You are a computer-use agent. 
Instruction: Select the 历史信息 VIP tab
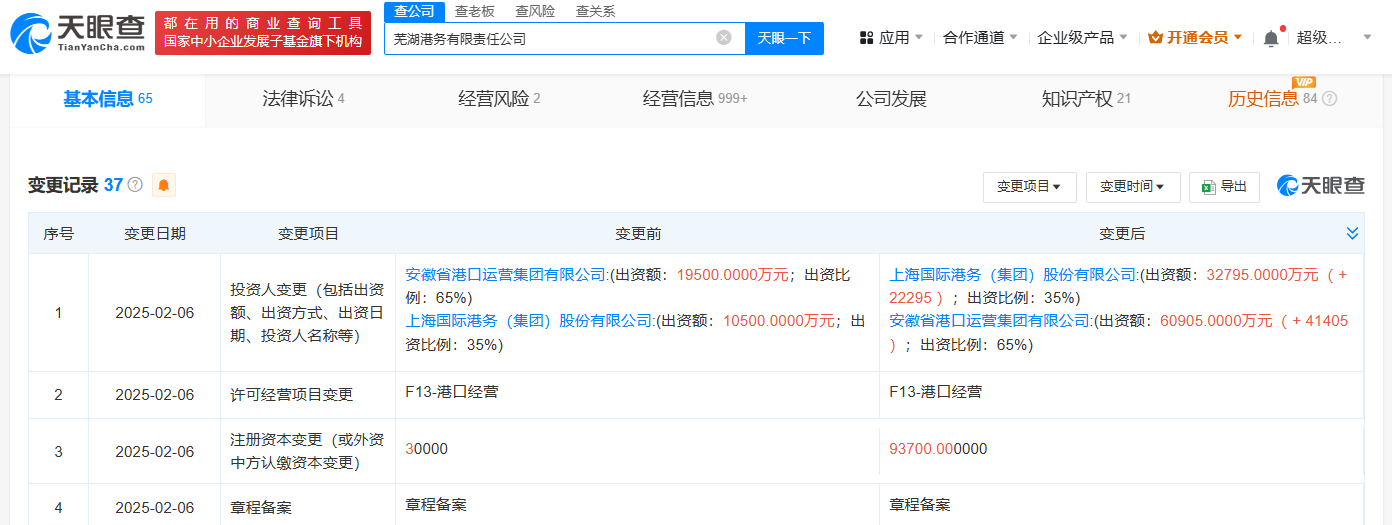tap(1272, 99)
